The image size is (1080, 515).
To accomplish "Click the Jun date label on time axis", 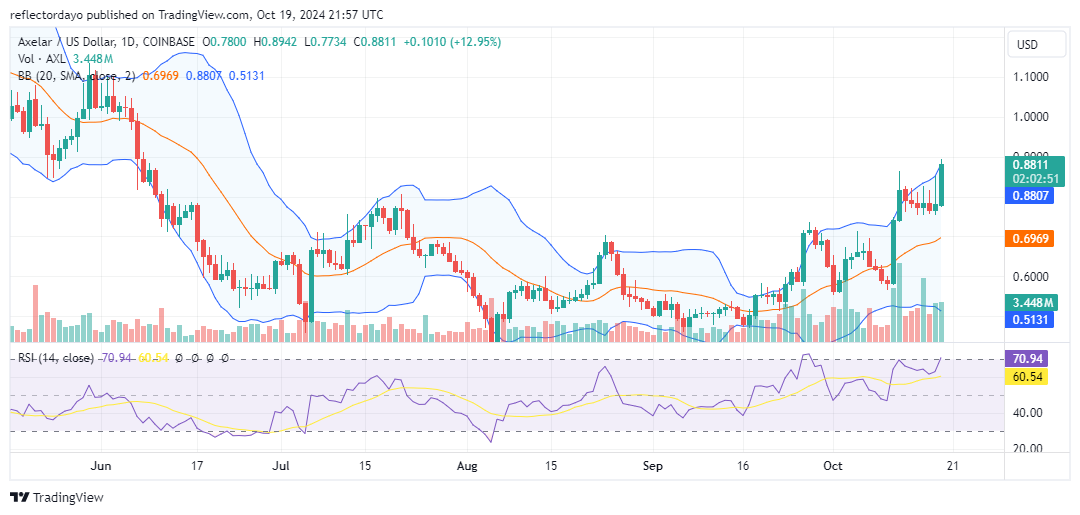I will tap(100, 466).
